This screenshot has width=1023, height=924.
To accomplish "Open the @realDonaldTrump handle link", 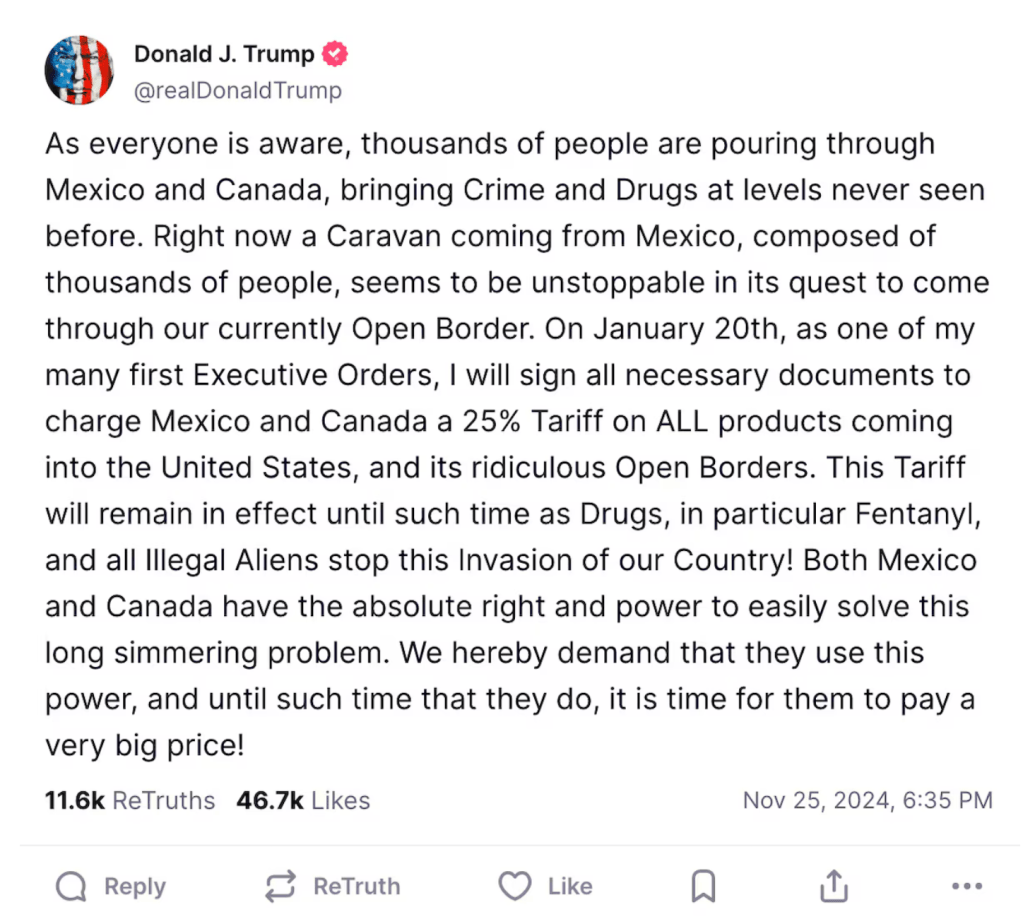I will coord(238,91).
